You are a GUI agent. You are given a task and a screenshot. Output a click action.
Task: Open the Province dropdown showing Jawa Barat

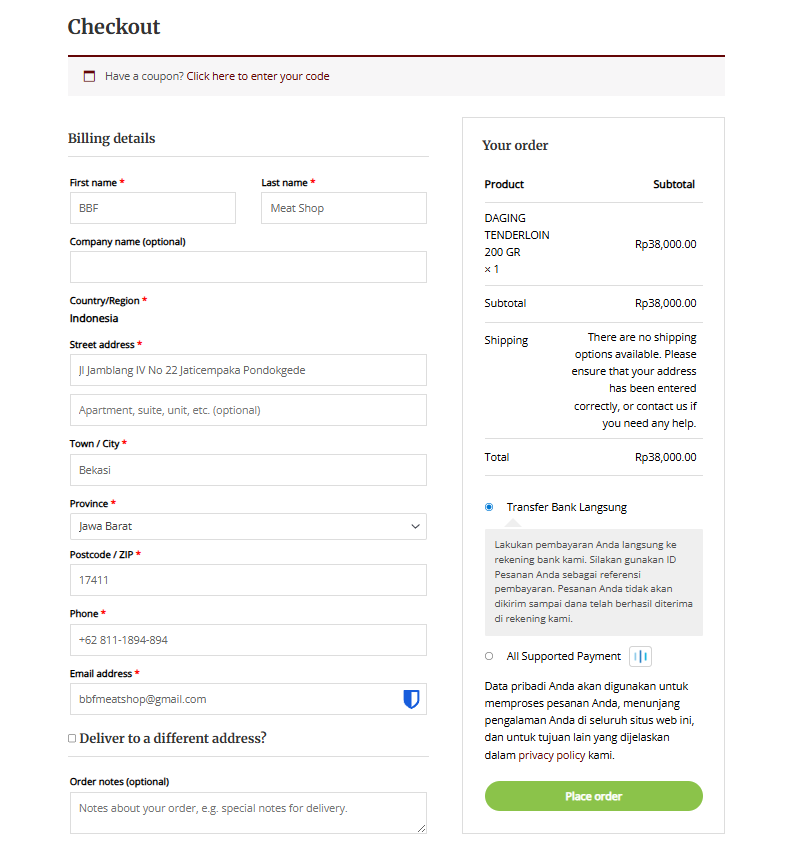click(248, 526)
